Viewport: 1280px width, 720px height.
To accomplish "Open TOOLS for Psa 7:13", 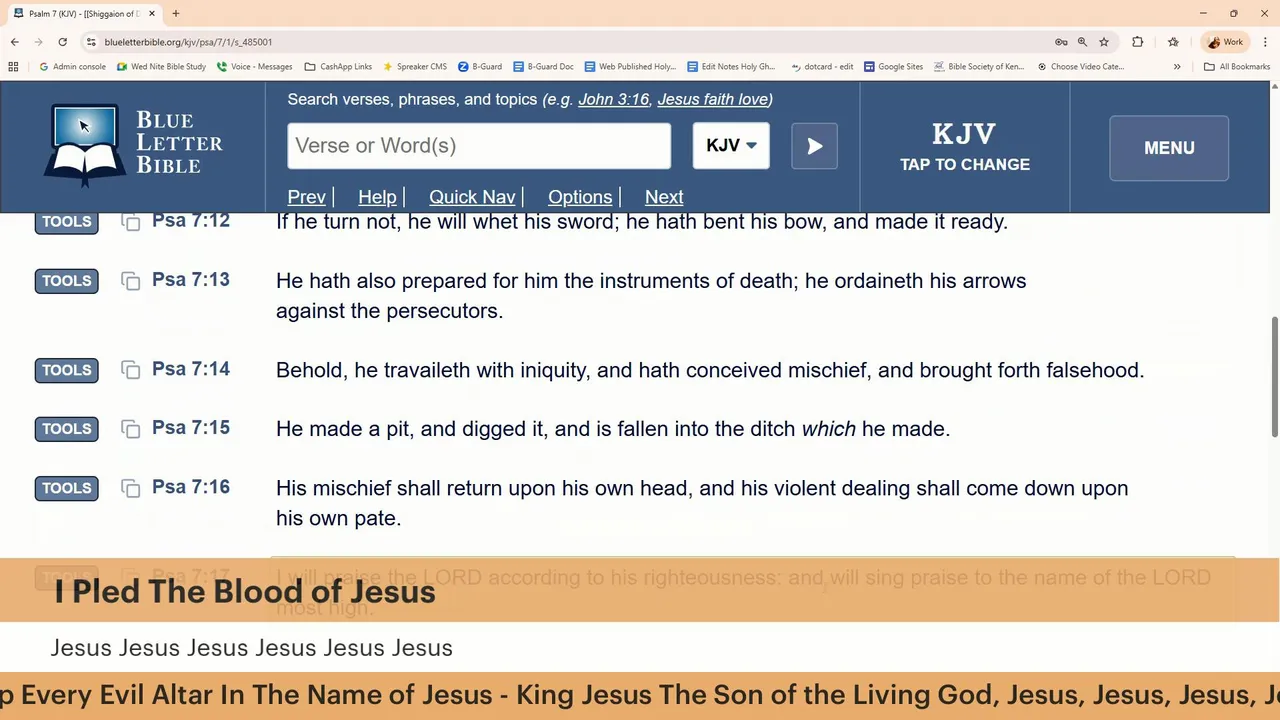I will 67,281.
